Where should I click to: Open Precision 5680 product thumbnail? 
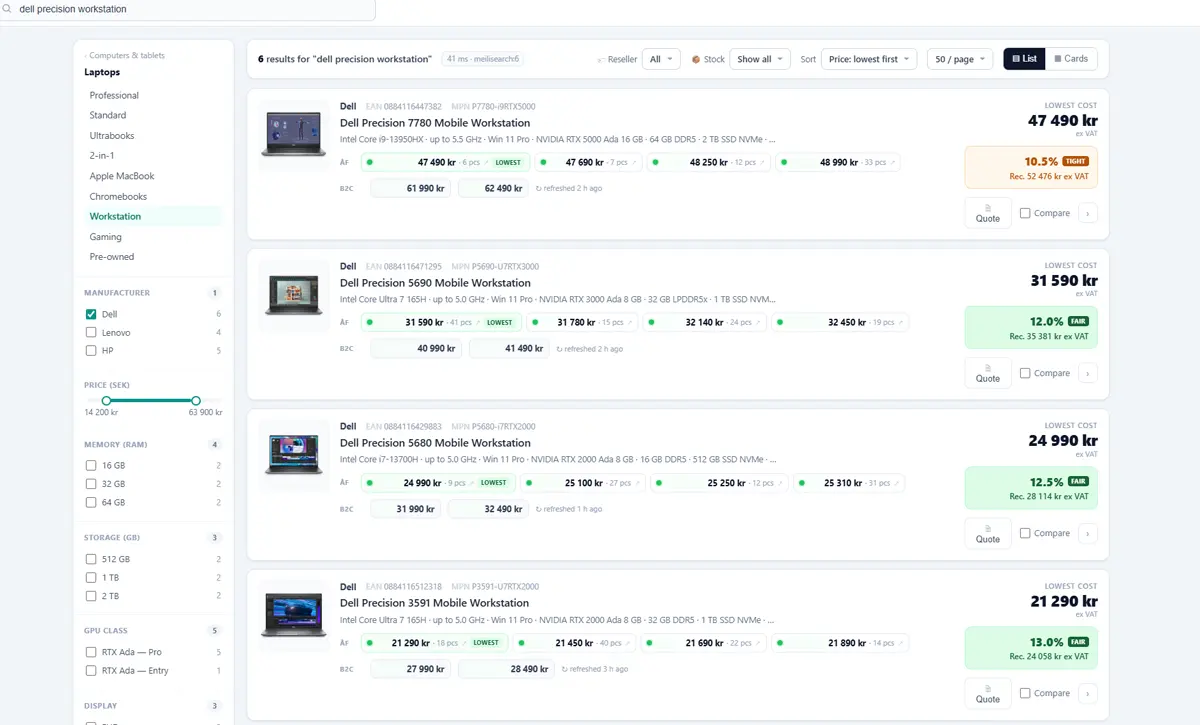(293, 454)
